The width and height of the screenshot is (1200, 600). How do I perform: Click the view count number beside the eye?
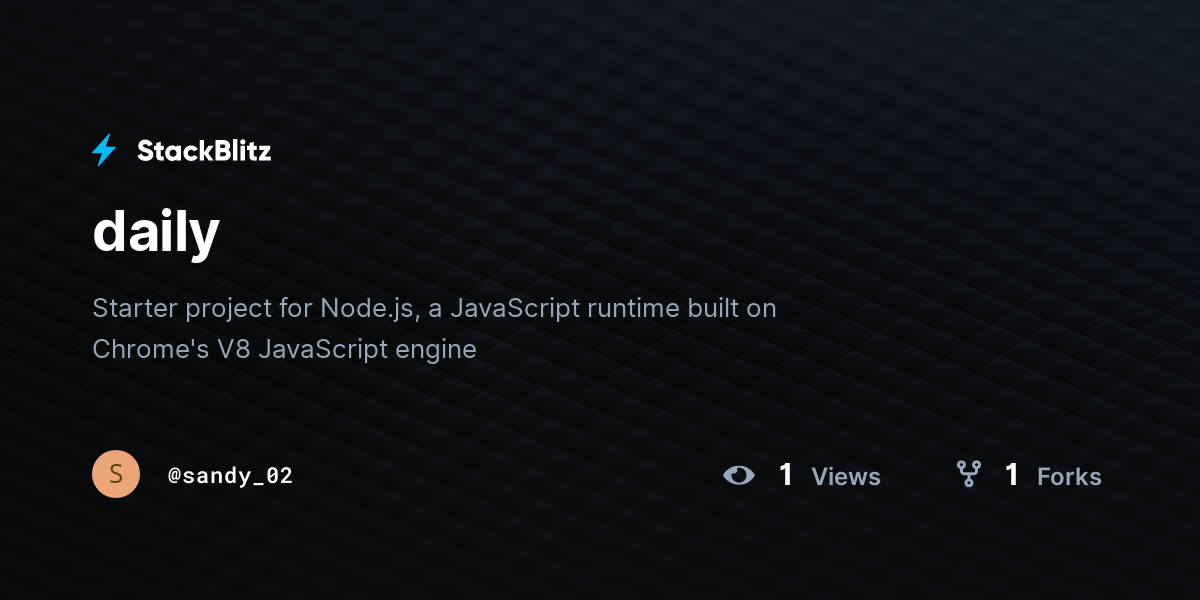[786, 475]
